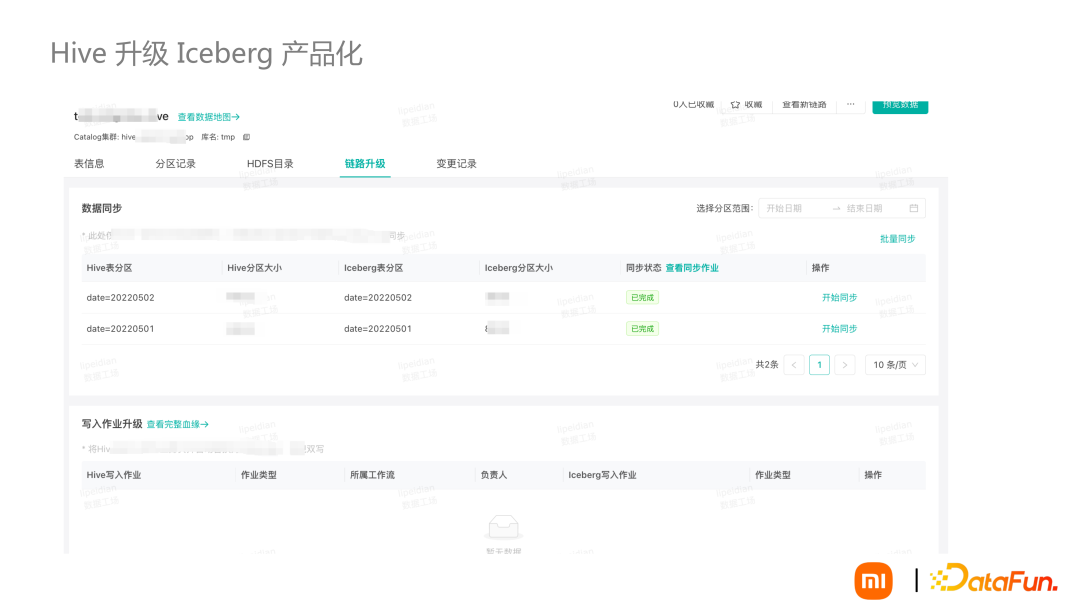Click the Iceberg写入作业 column header
The height and width of the screenshot is (608, 1080).
point(603,475)
